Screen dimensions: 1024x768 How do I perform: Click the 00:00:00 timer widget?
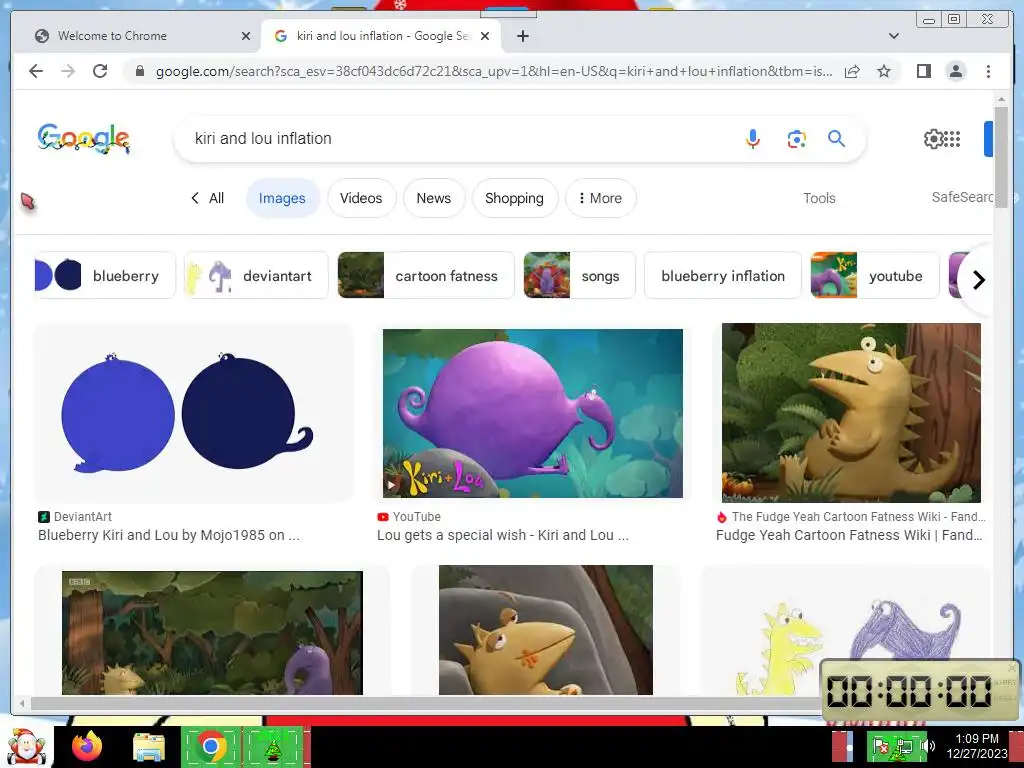click(920, 690)
